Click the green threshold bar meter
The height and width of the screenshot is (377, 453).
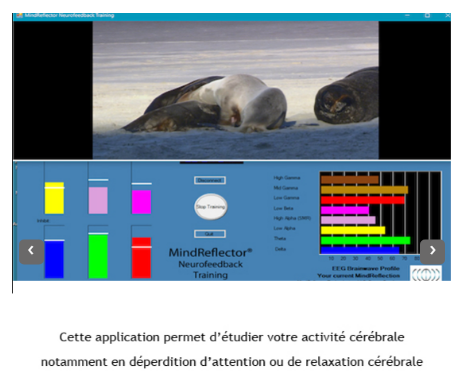pyautogui.click(x=98, y=256)
